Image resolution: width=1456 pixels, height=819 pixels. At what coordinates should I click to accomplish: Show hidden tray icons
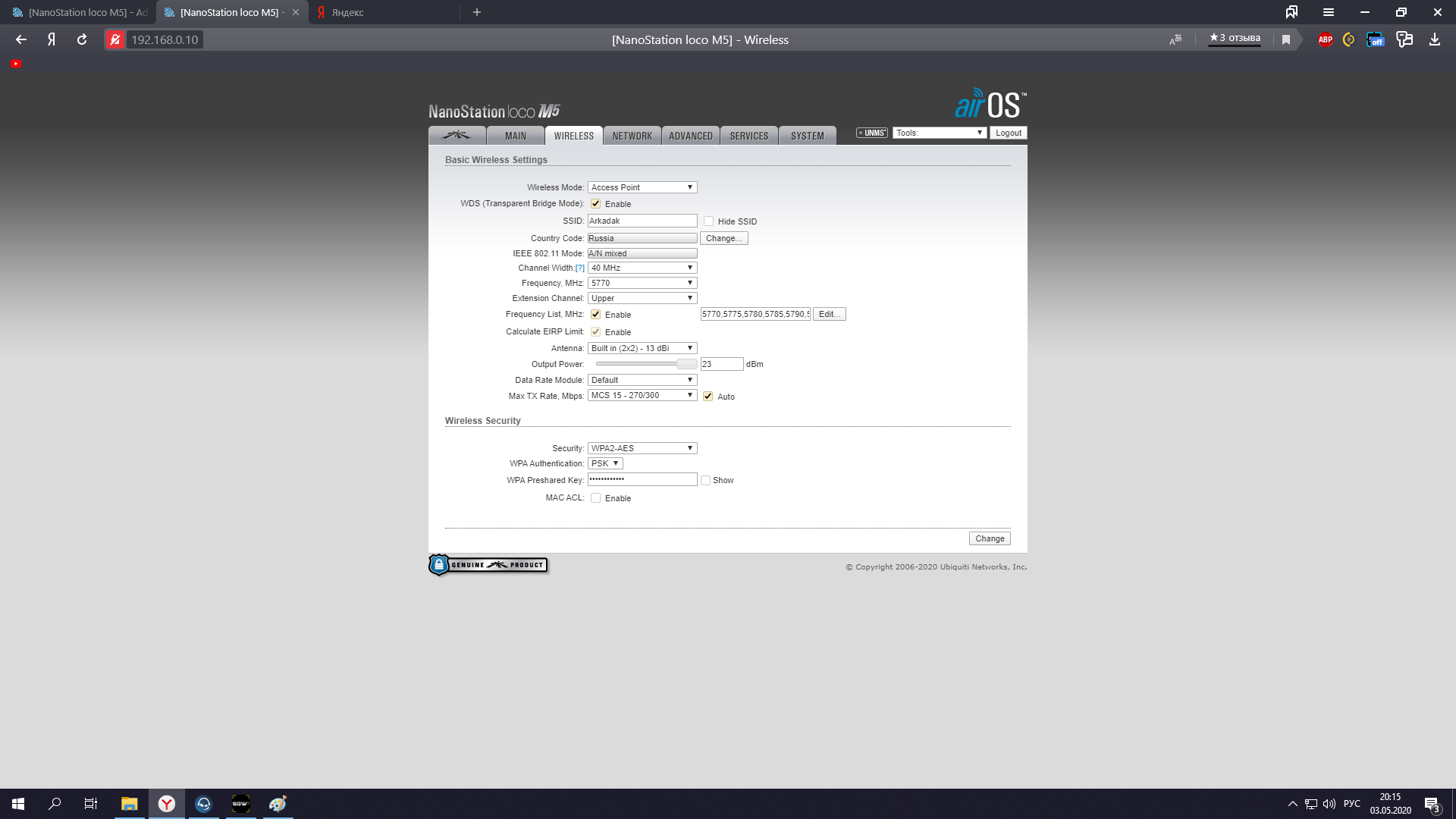[x=1292, y=804]
